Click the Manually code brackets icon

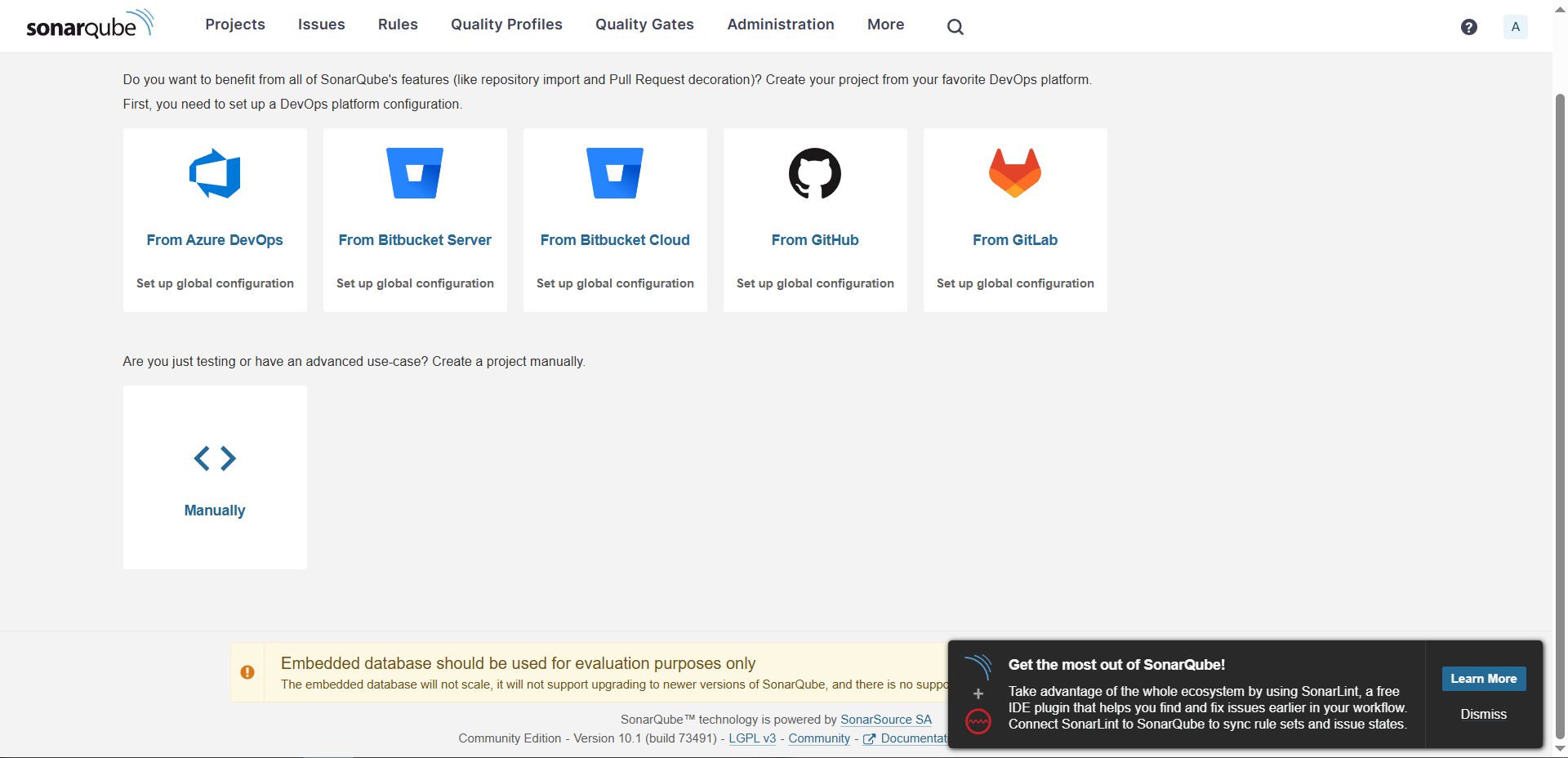pos(215,458)
